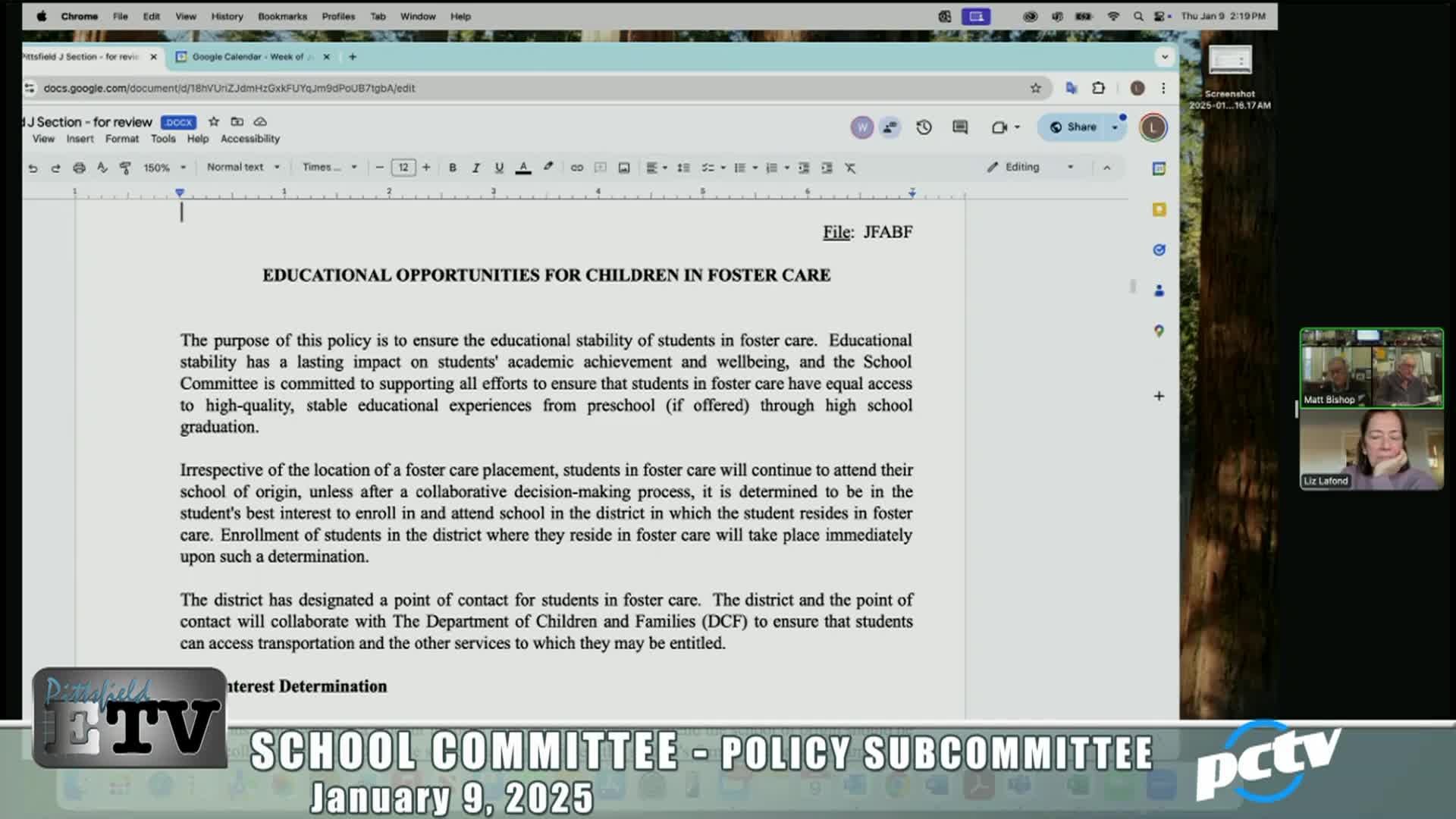Screen dimensions: 1456x819
Task: Open the Tools menu in Docs
Action: coord(163,139)
